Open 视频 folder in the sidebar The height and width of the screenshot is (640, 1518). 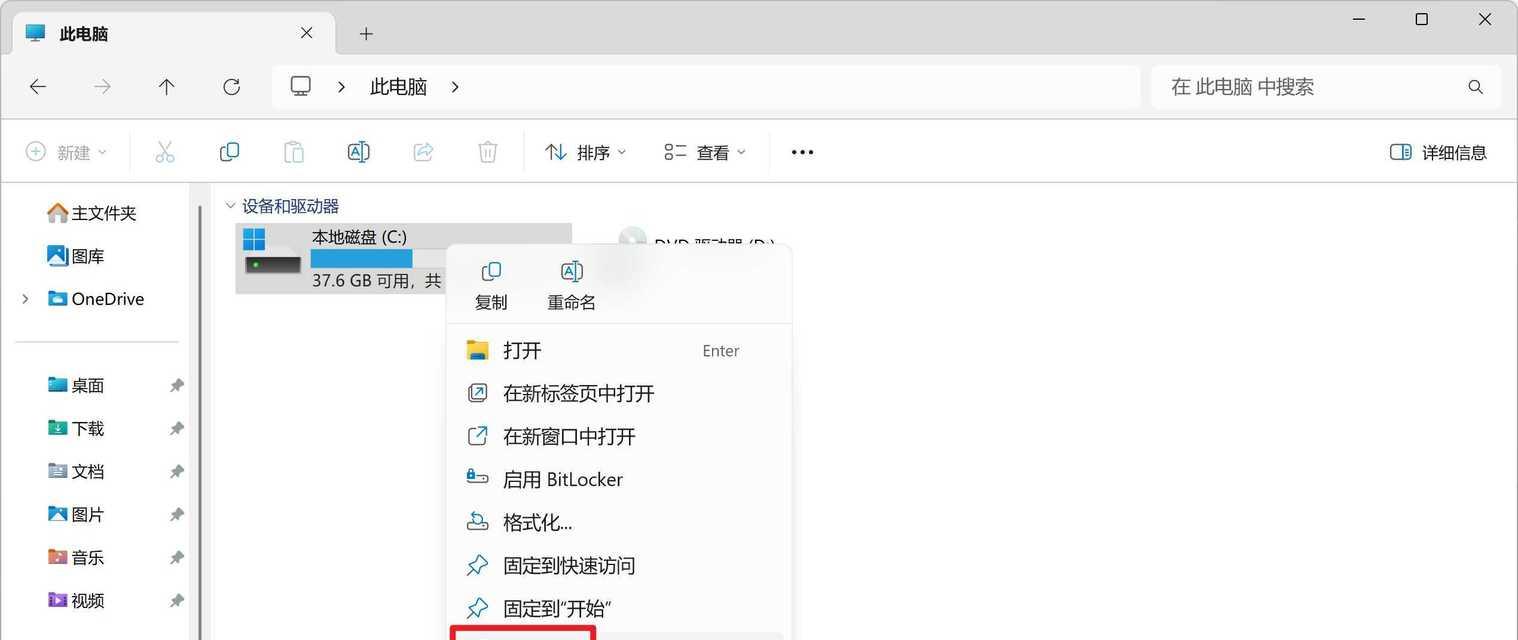(76, 600)
